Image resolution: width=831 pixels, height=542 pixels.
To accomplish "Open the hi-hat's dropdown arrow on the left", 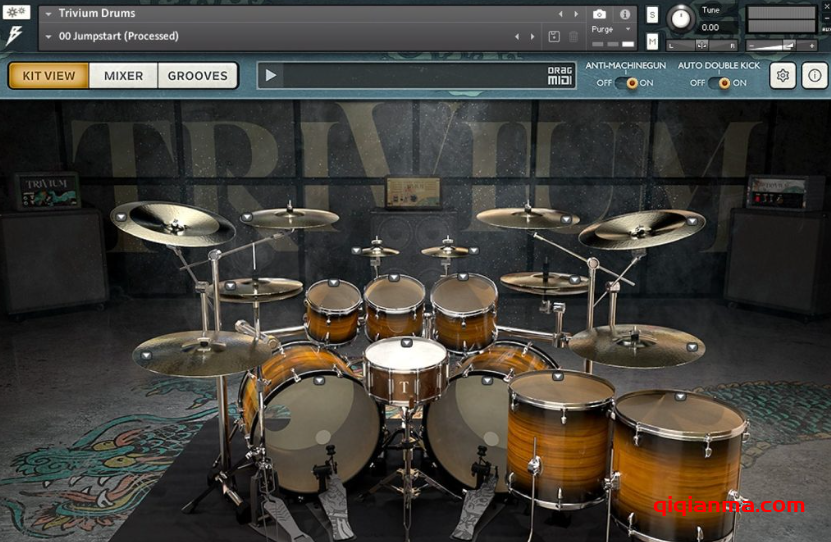I will (x=230, y=286).
